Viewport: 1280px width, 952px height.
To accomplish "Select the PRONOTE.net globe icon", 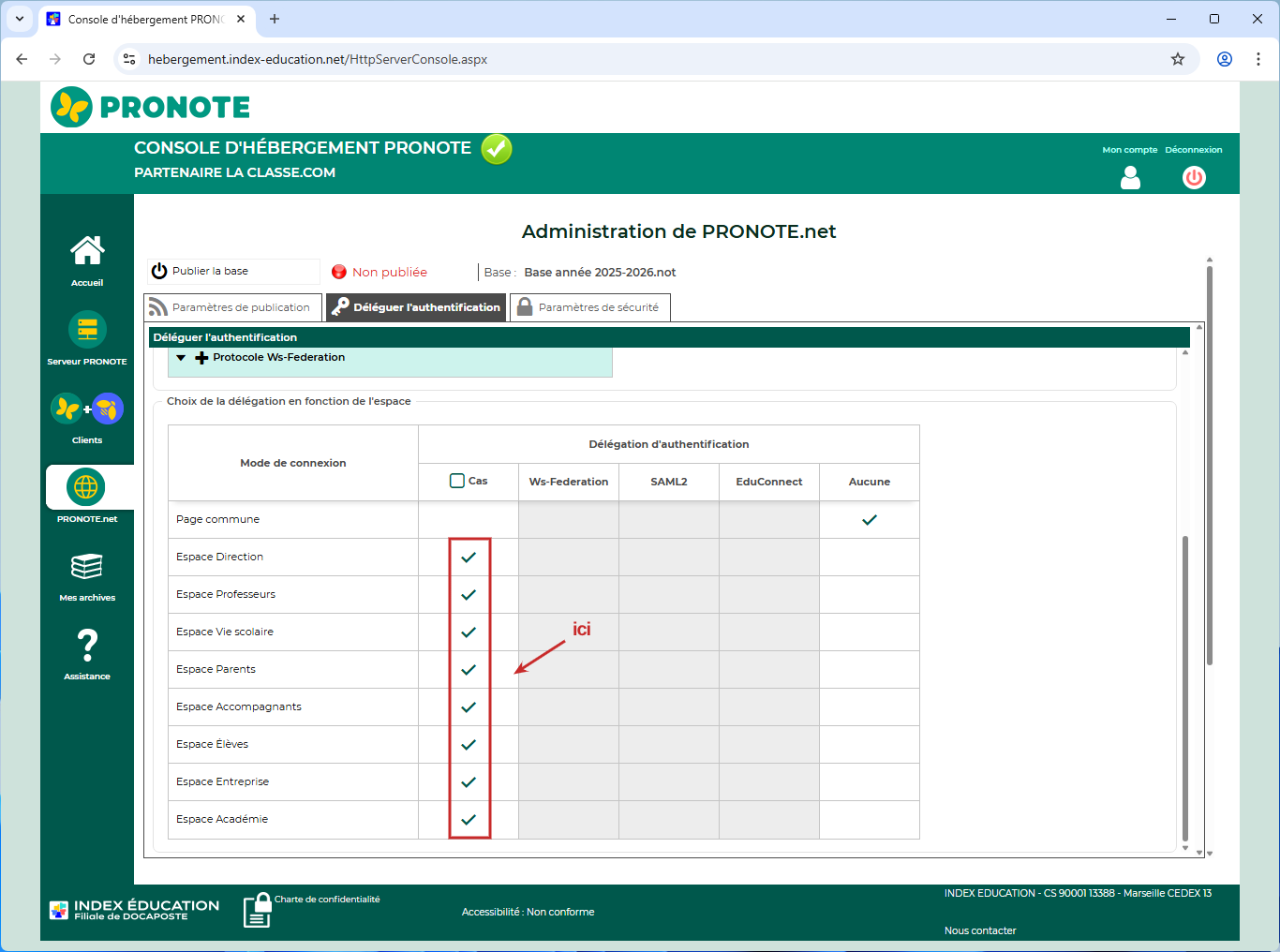I will coord(86,487).
